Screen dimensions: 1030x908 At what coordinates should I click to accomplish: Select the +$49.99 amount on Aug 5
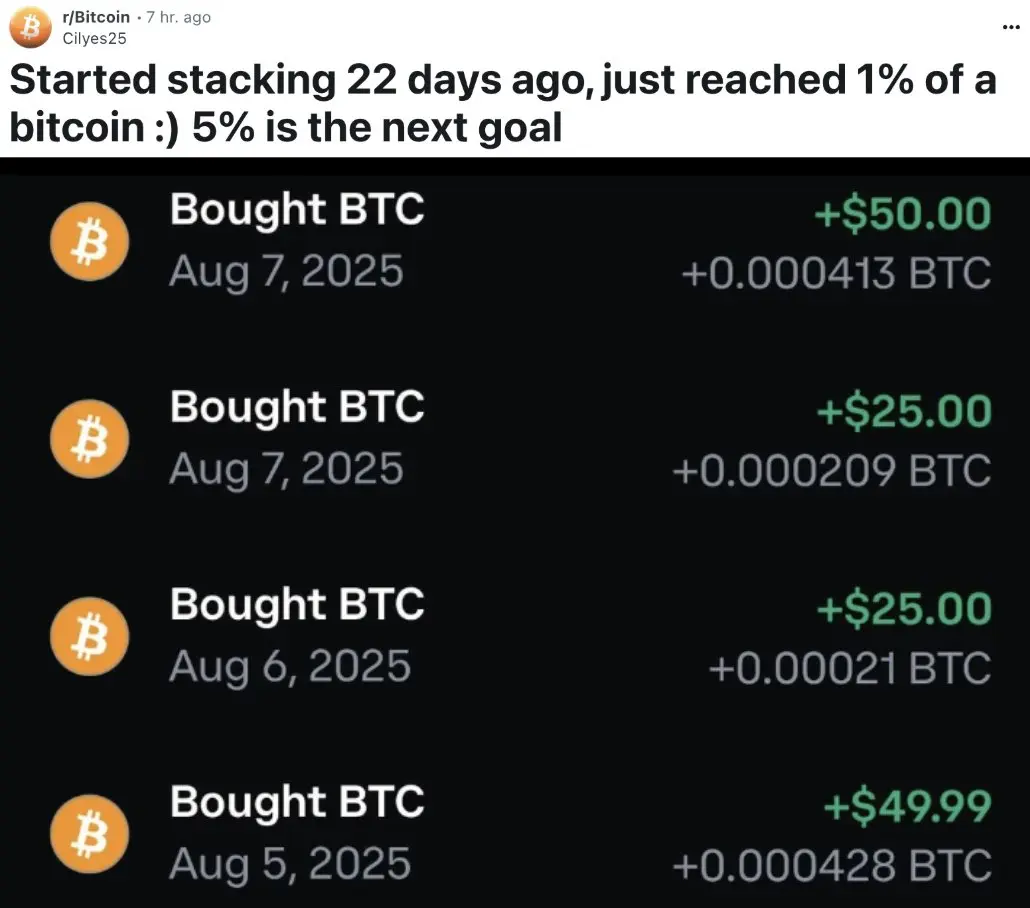point(907,806)
